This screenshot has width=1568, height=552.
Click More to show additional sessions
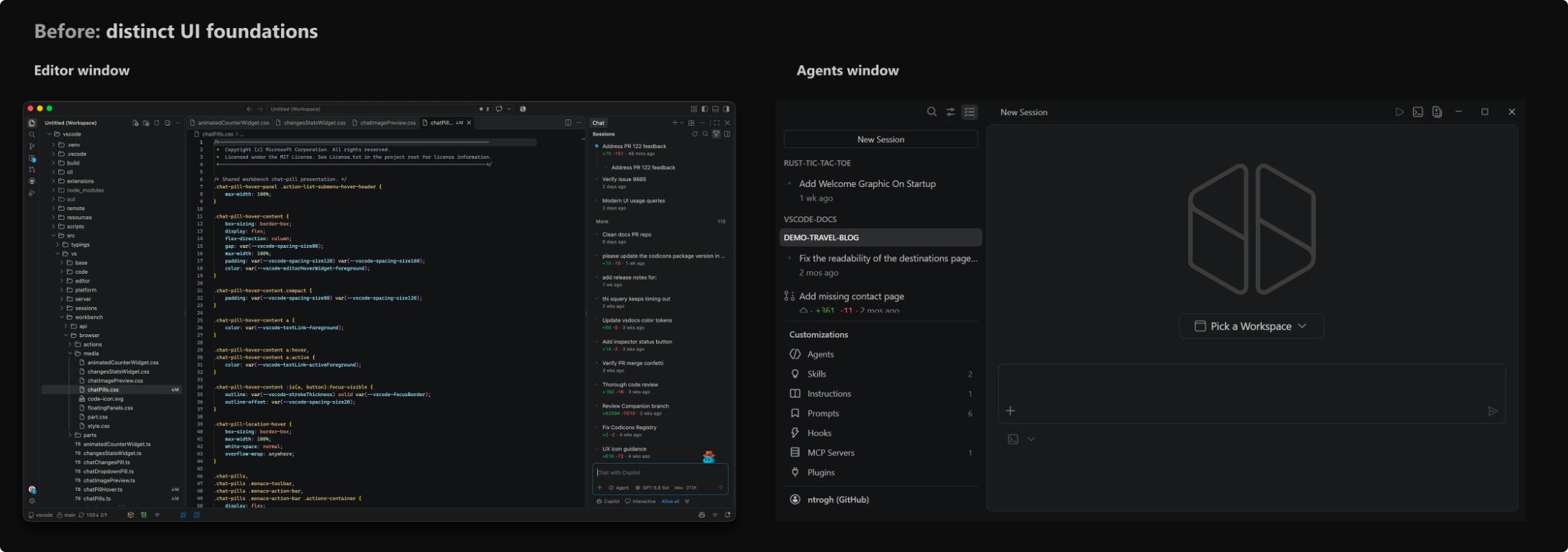point(601,221)
